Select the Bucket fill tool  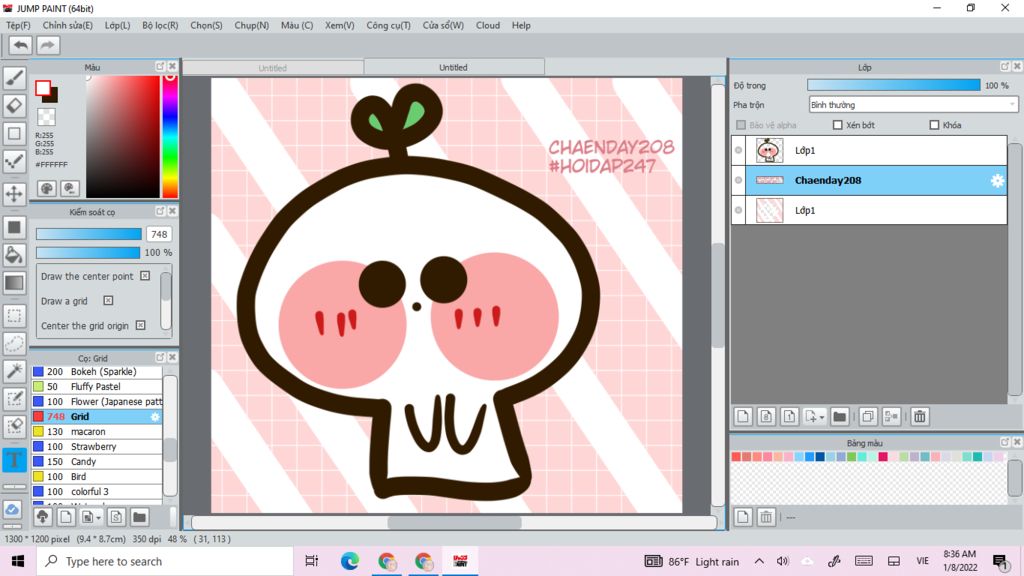click(x=14, y=255)
